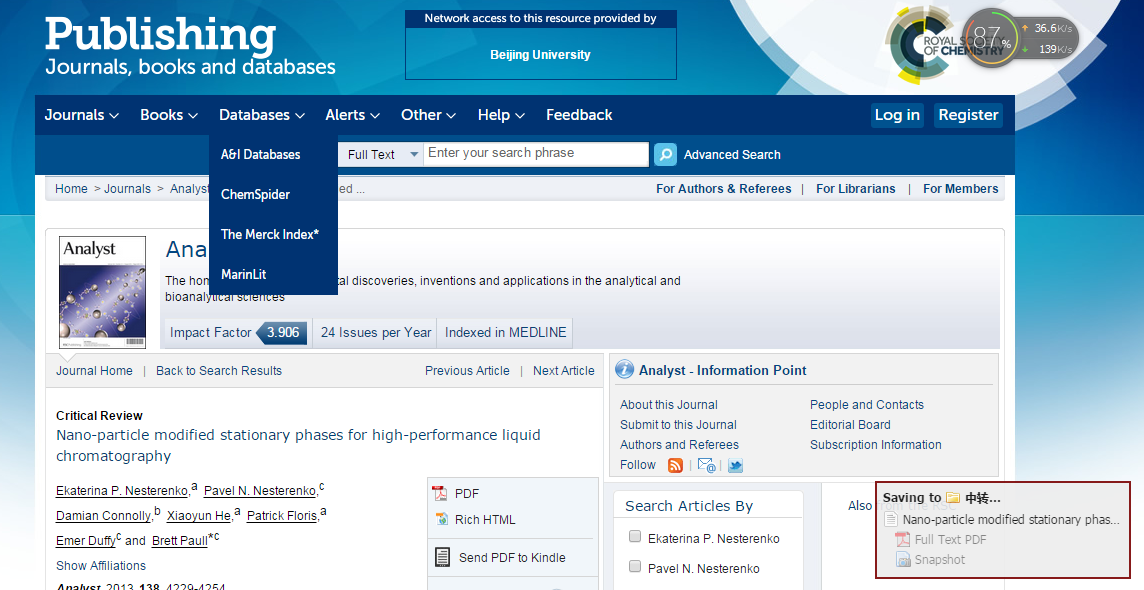Click the PDF file icon
Image resolution: width=1144 pixels, height=590 pixels.
[440, 494]
